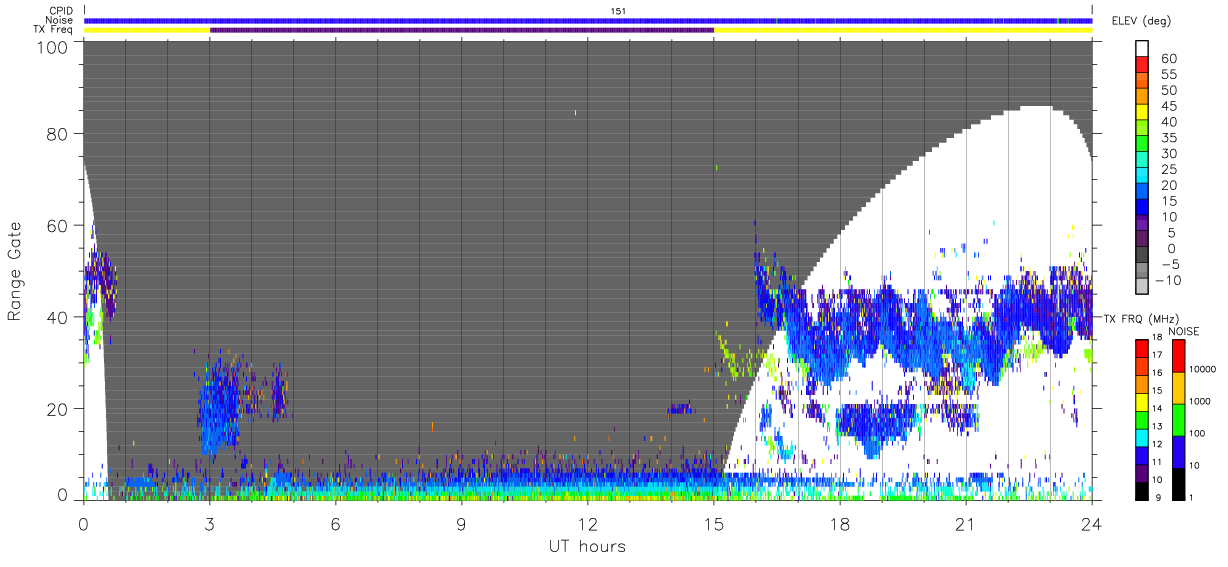Select the orange 1000–10000 NOISE swatch
1228x567 pixels.
pos(1179,387)
